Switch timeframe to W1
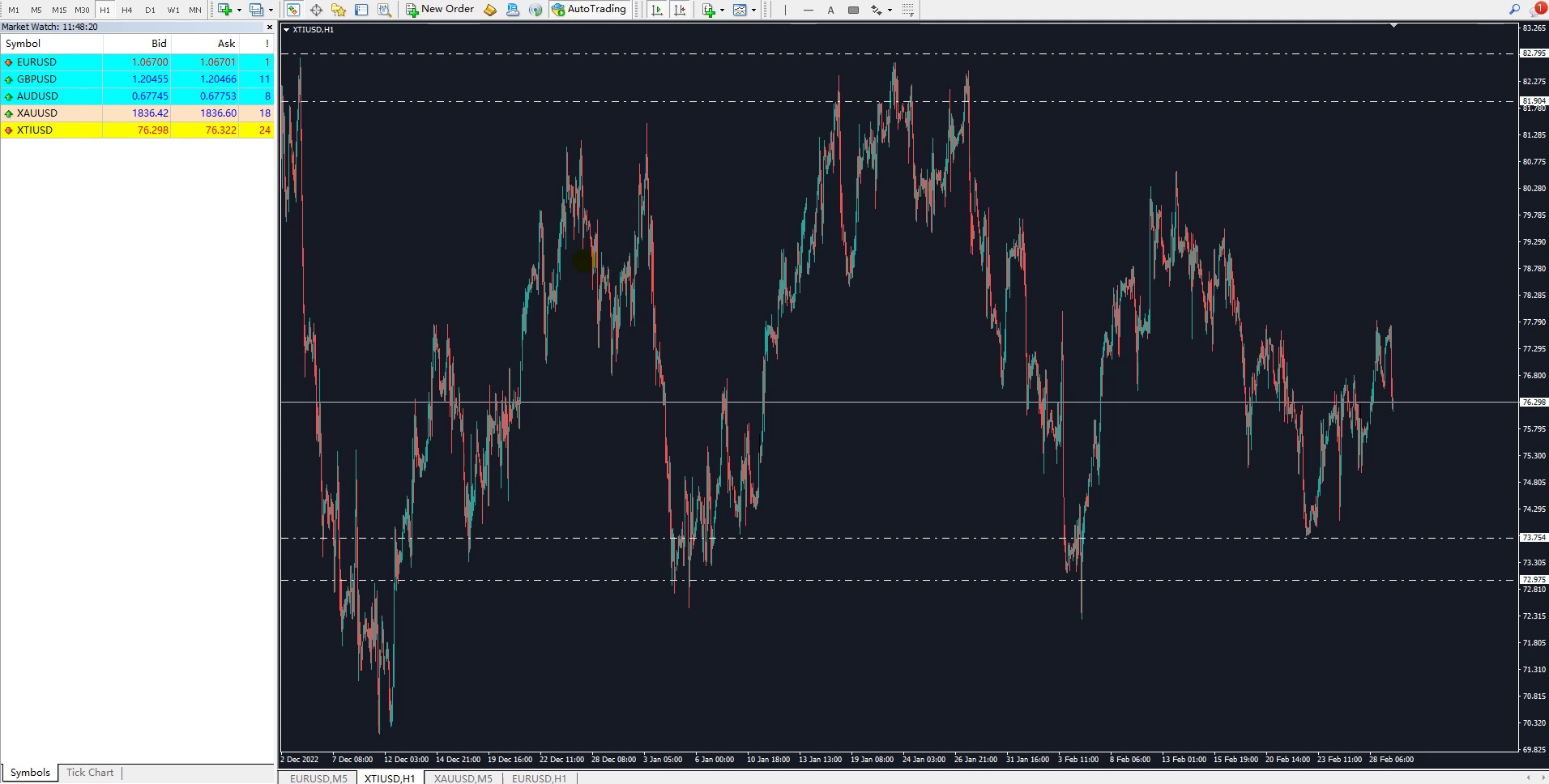This screenshot has height=784, width=1549. click(173, 10)
